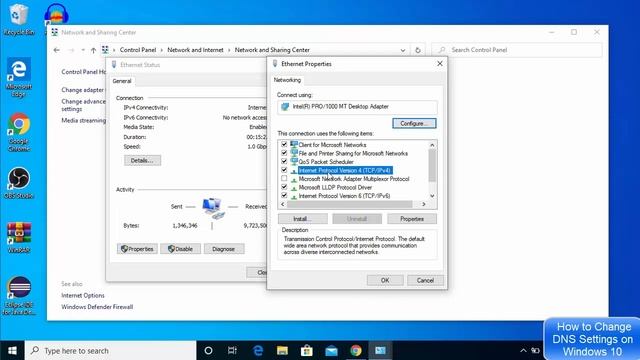640x360 pixels.
Task: Show hidden system tray icons
Action: (x=523, y=350)
